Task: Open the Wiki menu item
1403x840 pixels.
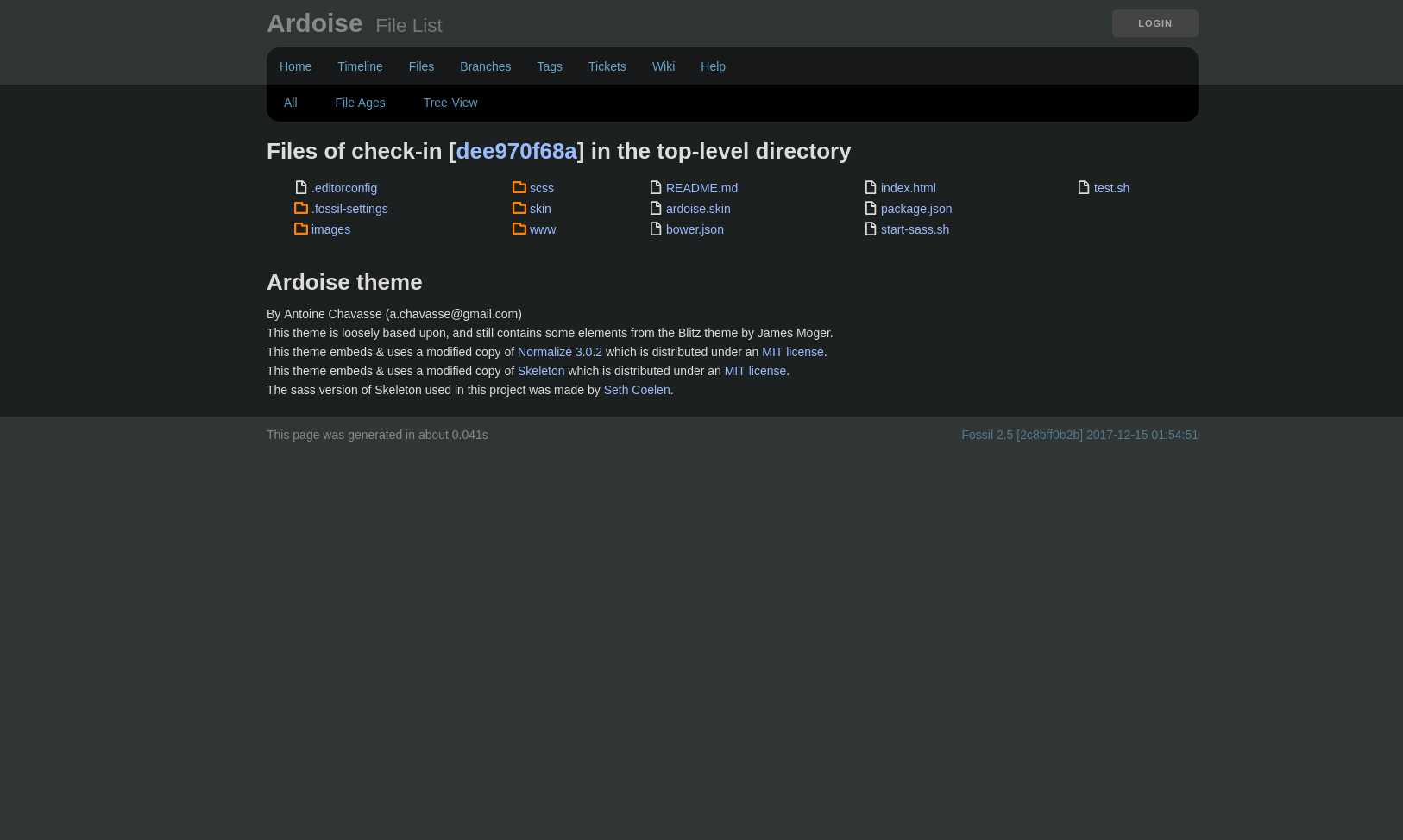Action: tap(664, 66)
